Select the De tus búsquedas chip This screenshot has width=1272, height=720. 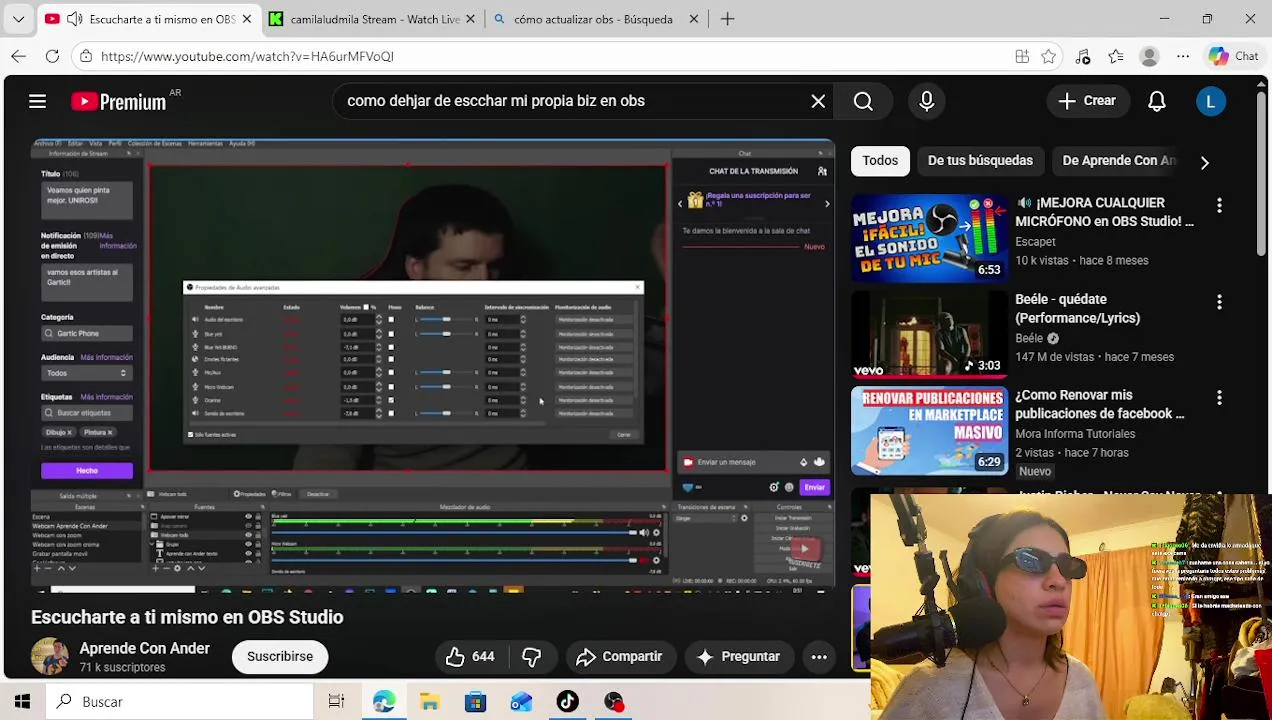point(980,160)
